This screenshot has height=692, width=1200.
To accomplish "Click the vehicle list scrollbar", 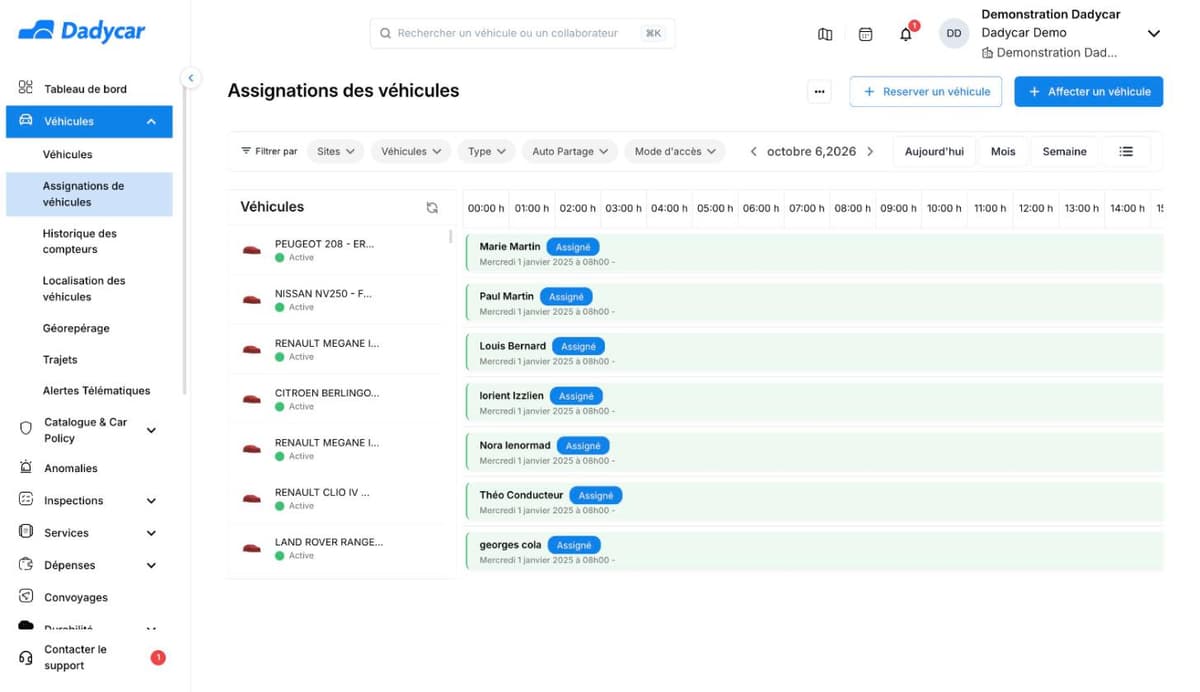I will coord(450,237).
